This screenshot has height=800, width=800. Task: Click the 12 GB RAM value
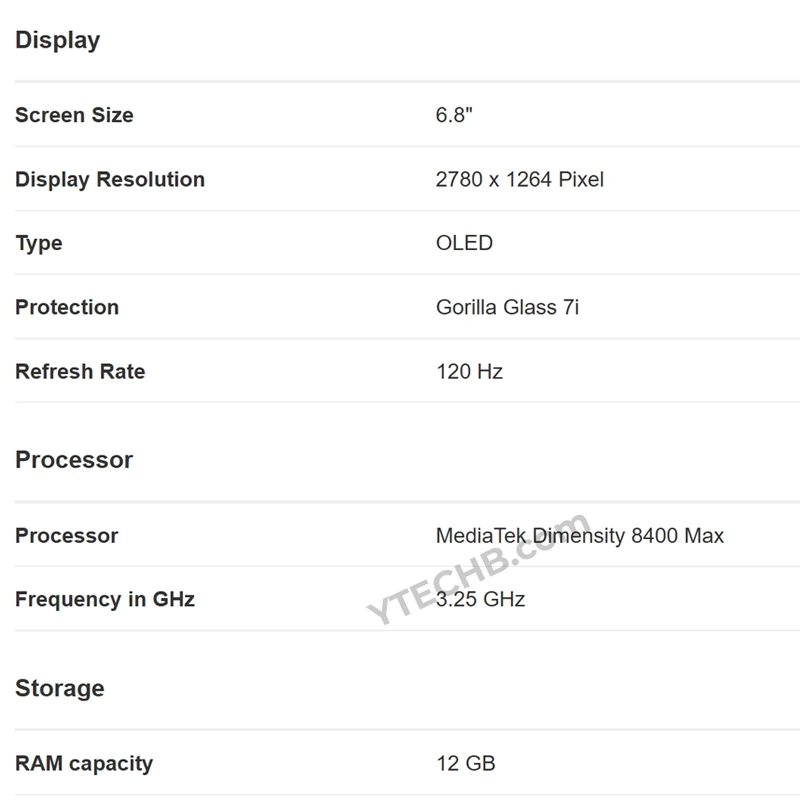click(465, 763)
